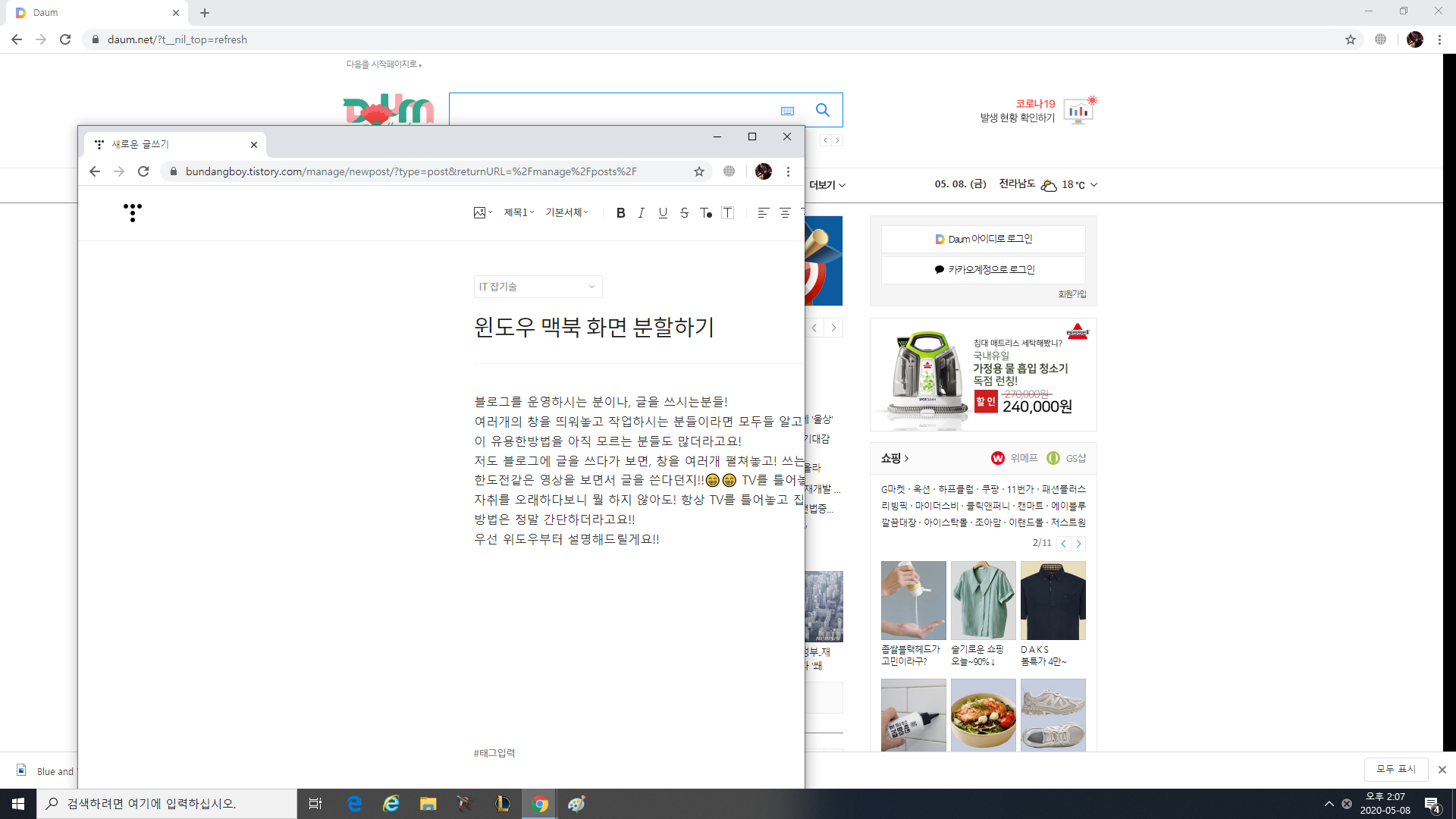This screenshot has height=819, width=1456.
Task: Apply strikethrough formatting
Action: pos(684,213)
